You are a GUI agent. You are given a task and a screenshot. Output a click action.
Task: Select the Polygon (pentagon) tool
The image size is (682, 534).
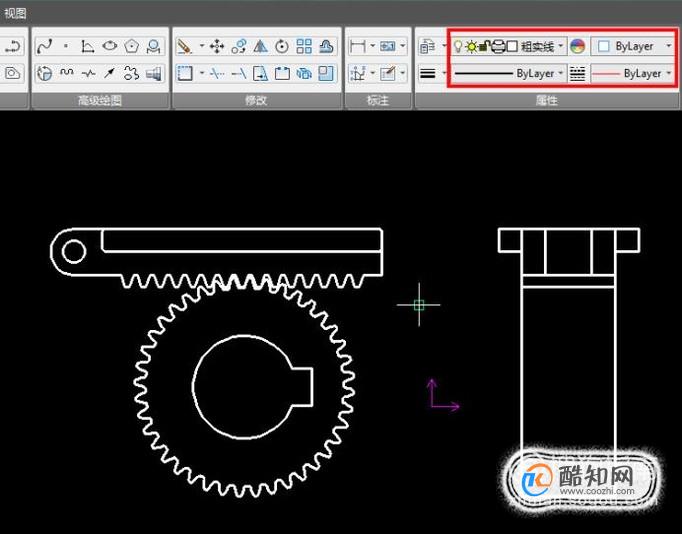131,46
